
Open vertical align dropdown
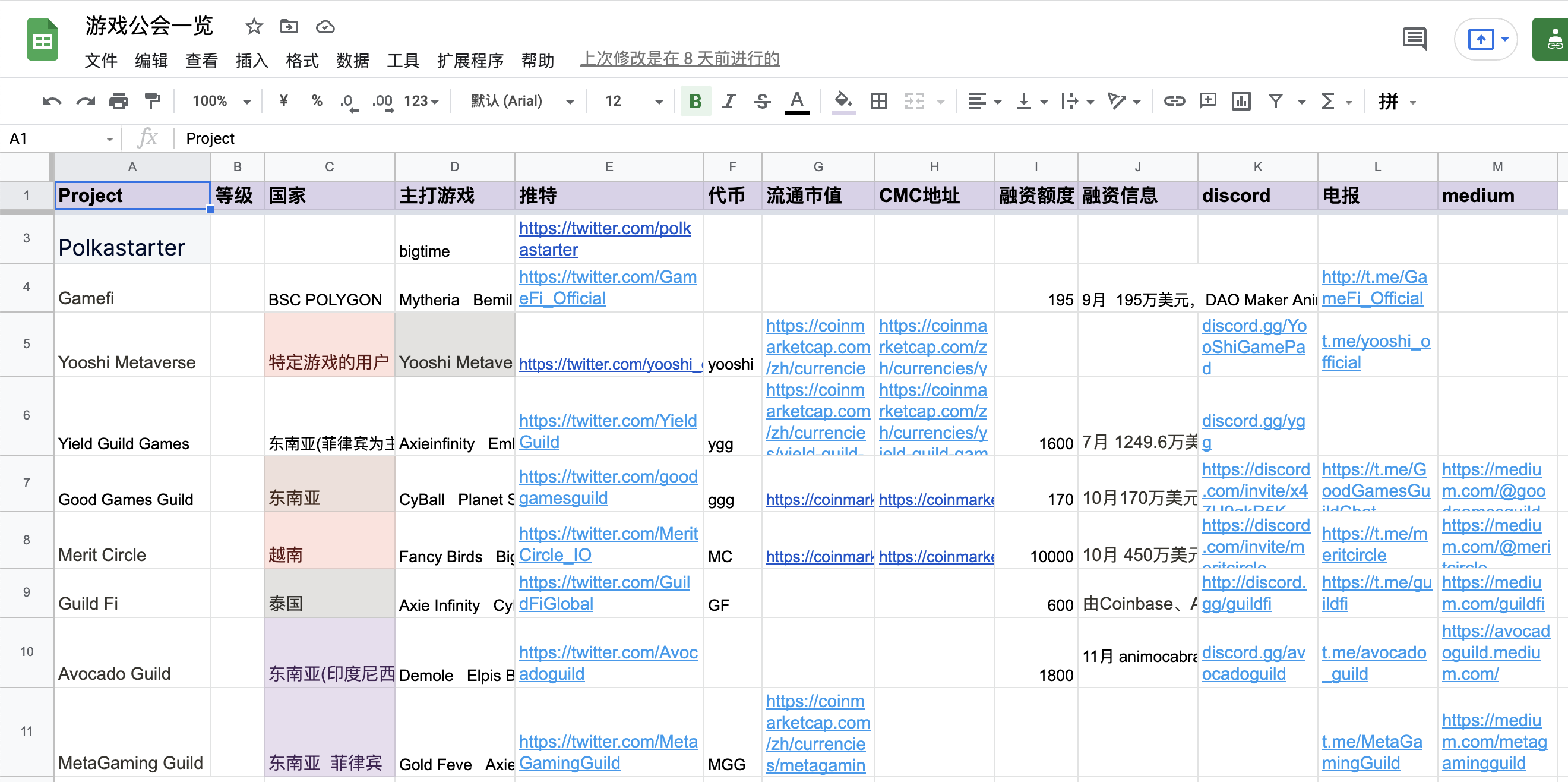pyautogui.click(x=1031, y=101)
